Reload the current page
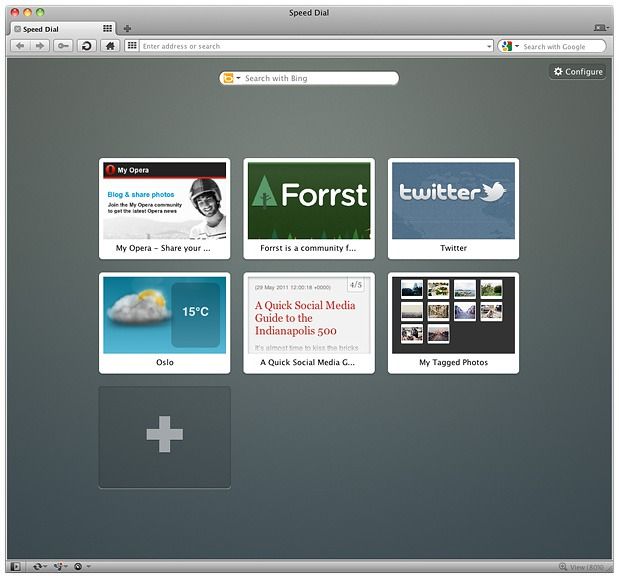619x578 pixels. [x=87, y=46]
